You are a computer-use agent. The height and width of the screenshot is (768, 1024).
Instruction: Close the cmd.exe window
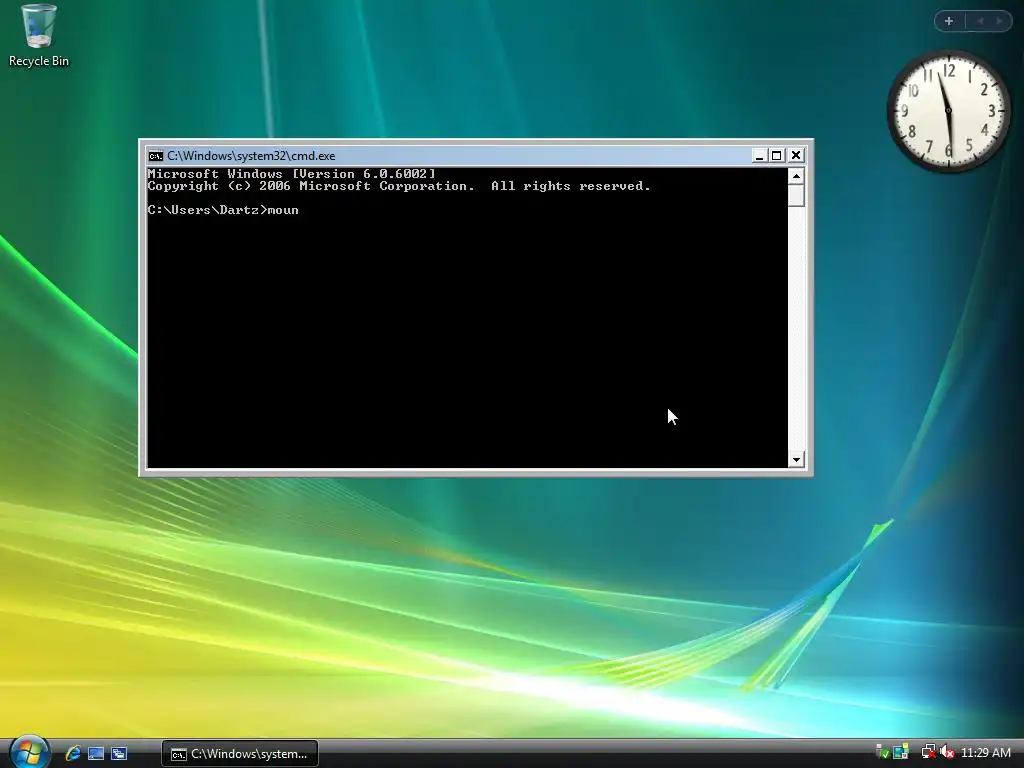tap(796, 155)
